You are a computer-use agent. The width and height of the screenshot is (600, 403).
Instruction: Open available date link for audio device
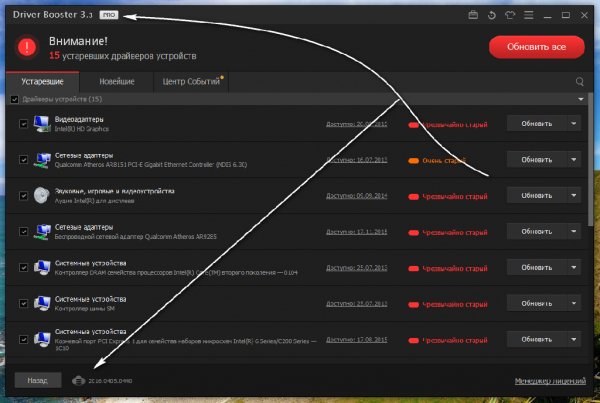coord(357,196)
